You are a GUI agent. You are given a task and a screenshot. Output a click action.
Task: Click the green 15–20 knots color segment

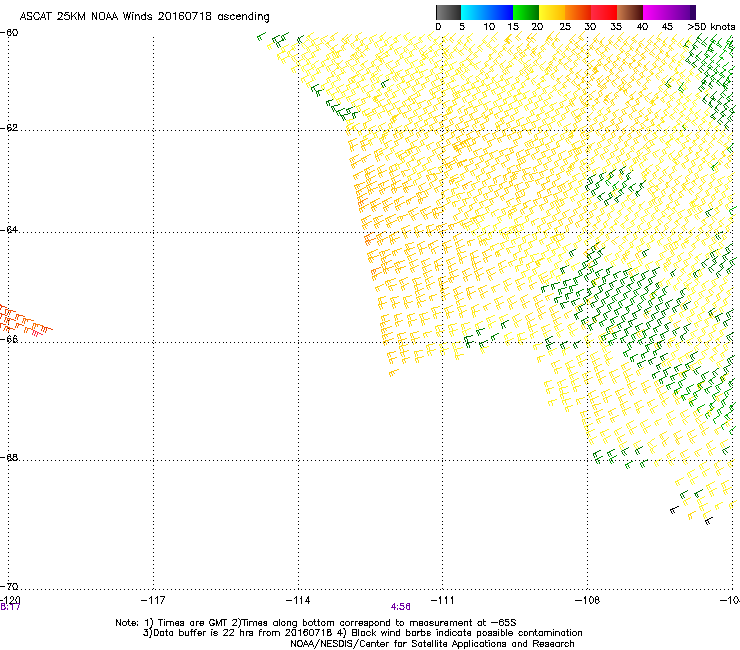pos(526,12)
